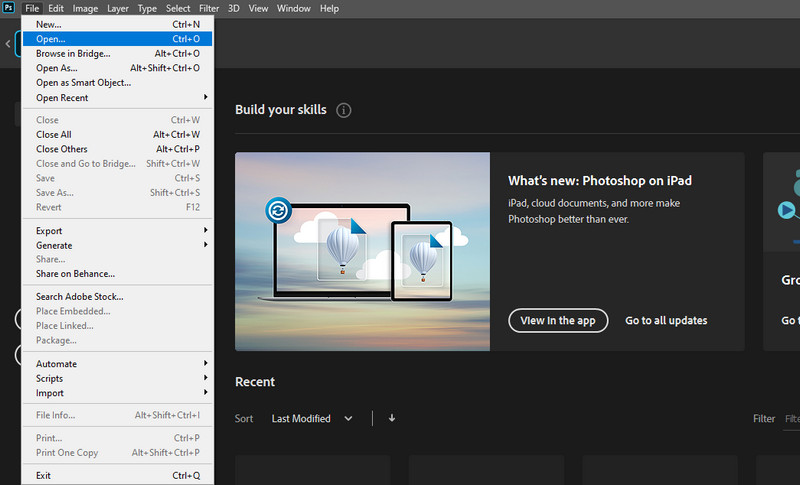The image size is (800, 485).
Task: Open the Filter menu in the menu bar
Action: 209,8
